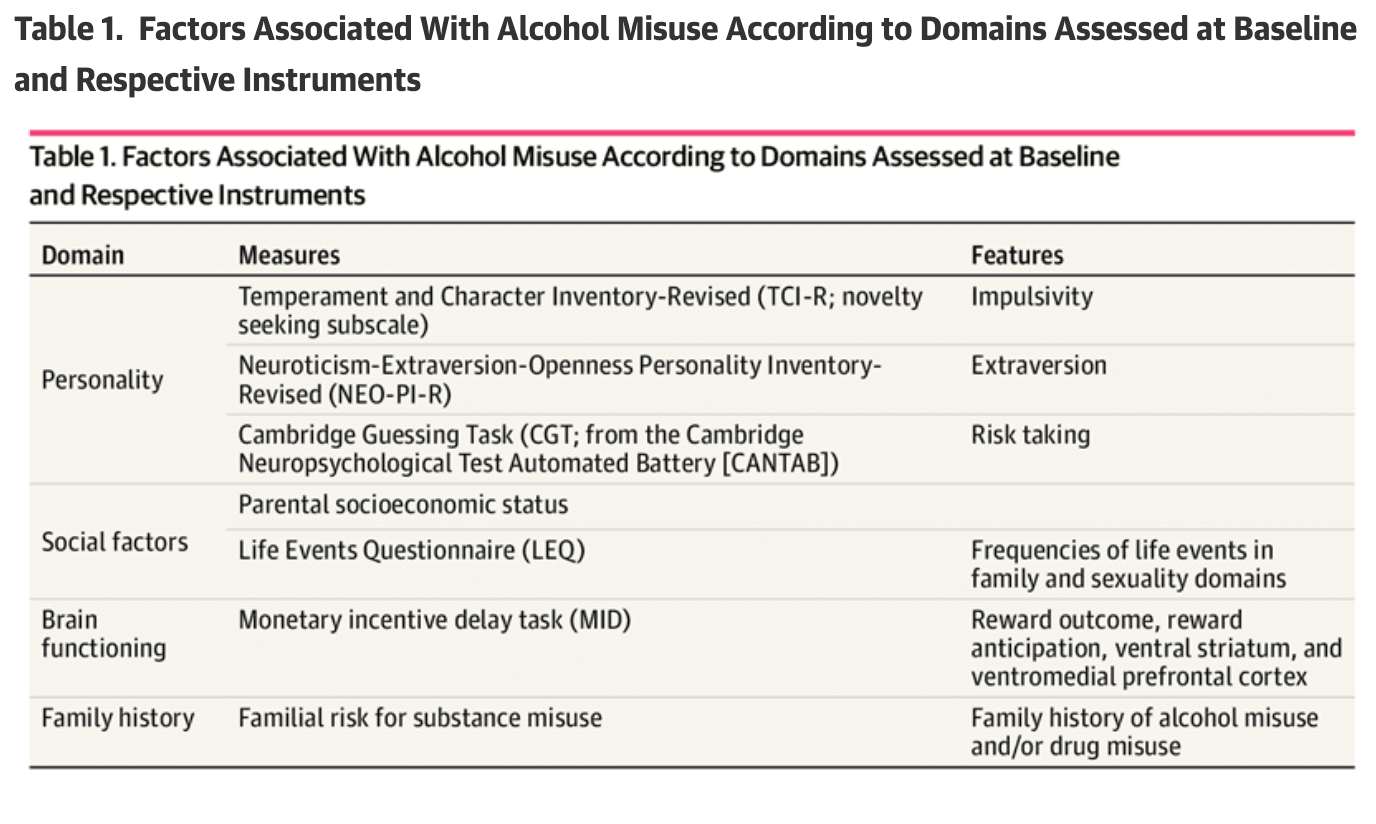
Task: Select the Brain functioning domain cell
Action: point(103,634)
